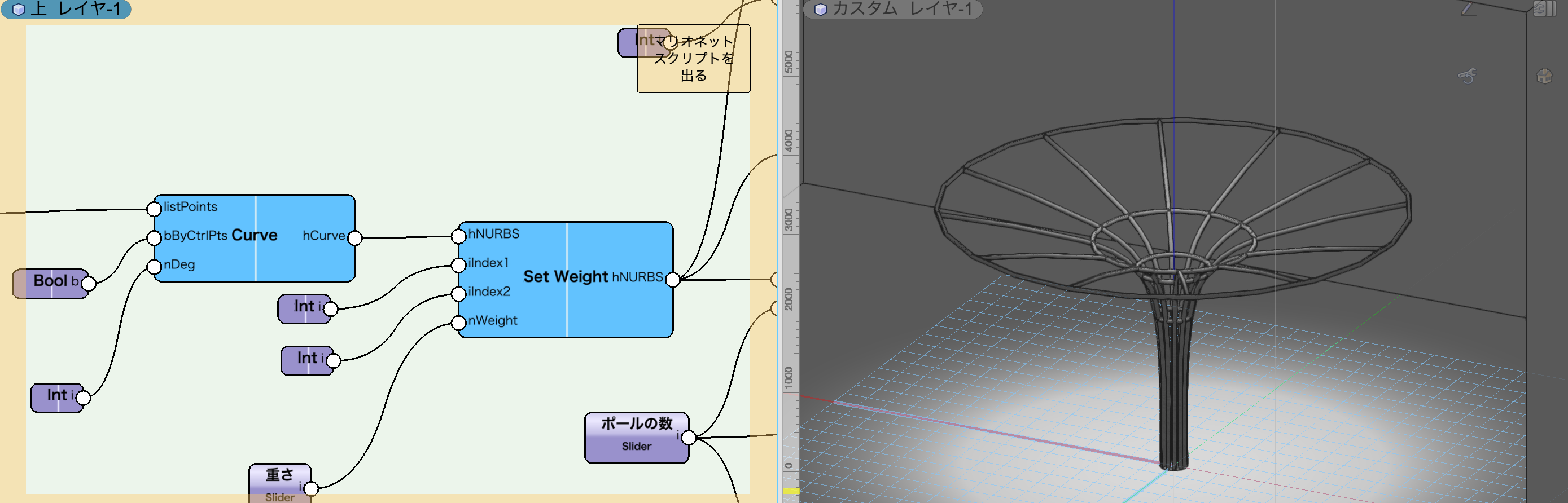
Task: Click the 4000 mark on the ruler
Action: [x=789, y=140]
